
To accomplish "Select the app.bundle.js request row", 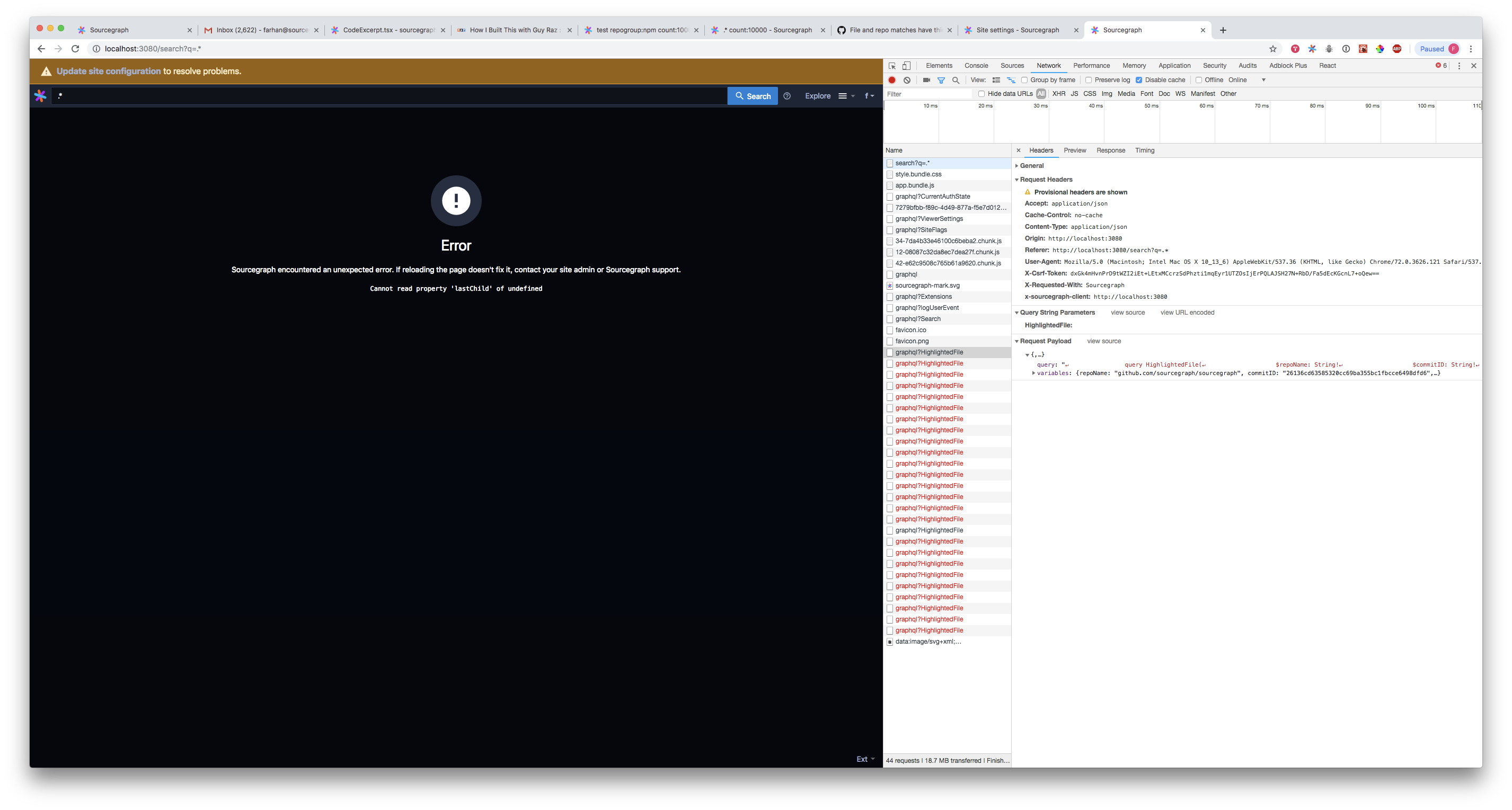I will tap(948, 185).
